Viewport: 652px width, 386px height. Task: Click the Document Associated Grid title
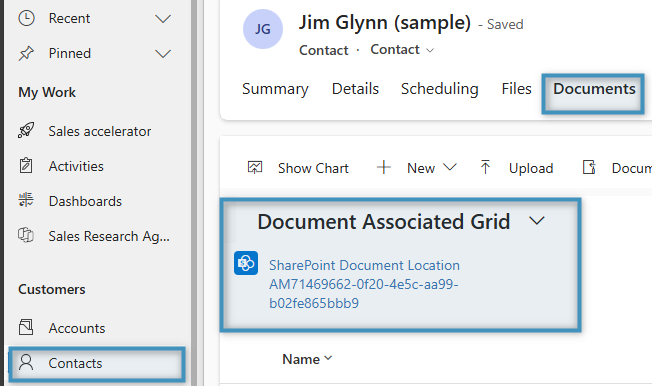(x=383, y=221)
